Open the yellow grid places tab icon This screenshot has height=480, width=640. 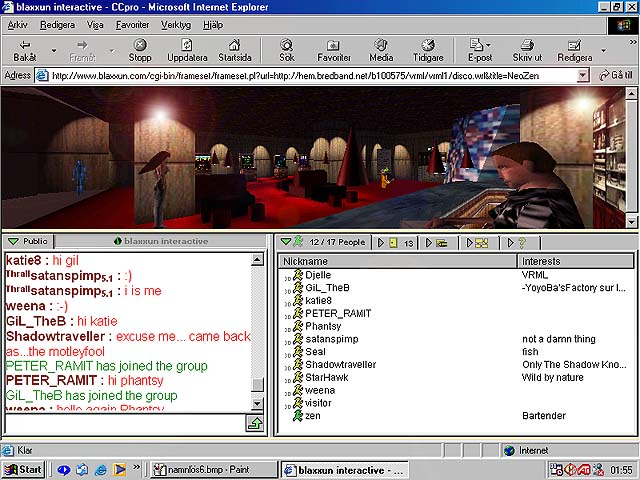click(x=482, y=243)
